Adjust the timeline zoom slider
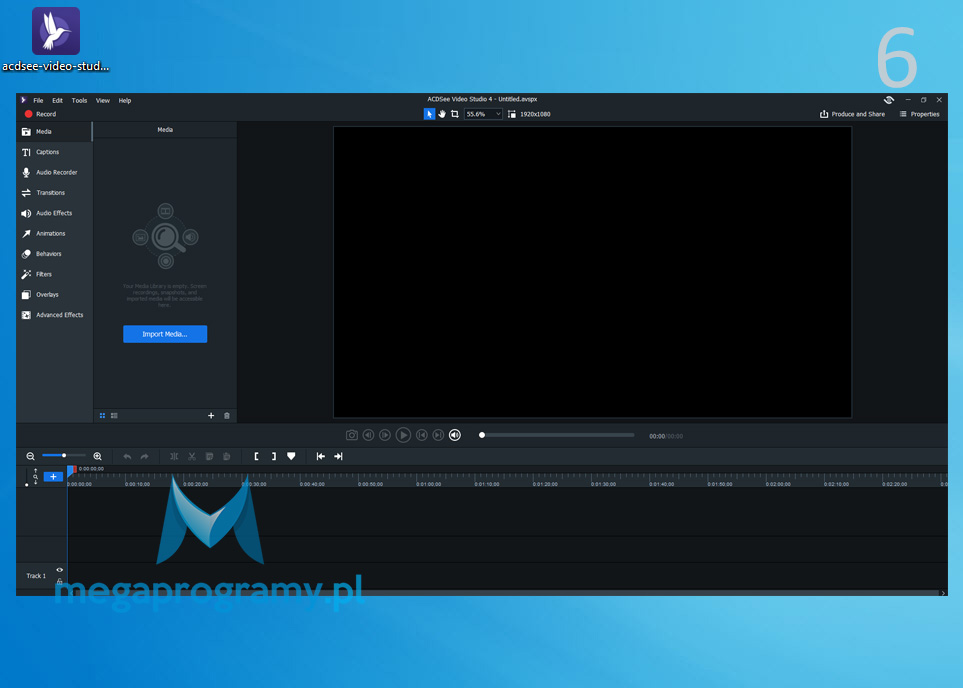The height and width of the screenshot is (688, 963). tap(64, 456)
